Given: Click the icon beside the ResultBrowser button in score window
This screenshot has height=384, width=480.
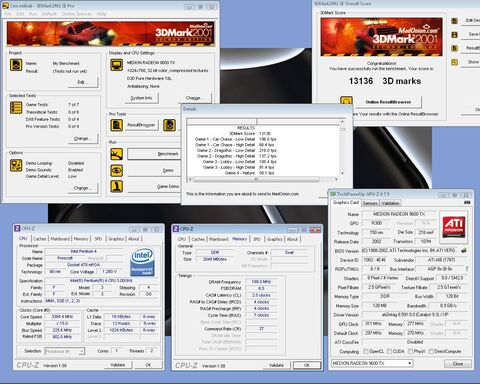Looking at the screenshot, I should [x=454, y=48].
